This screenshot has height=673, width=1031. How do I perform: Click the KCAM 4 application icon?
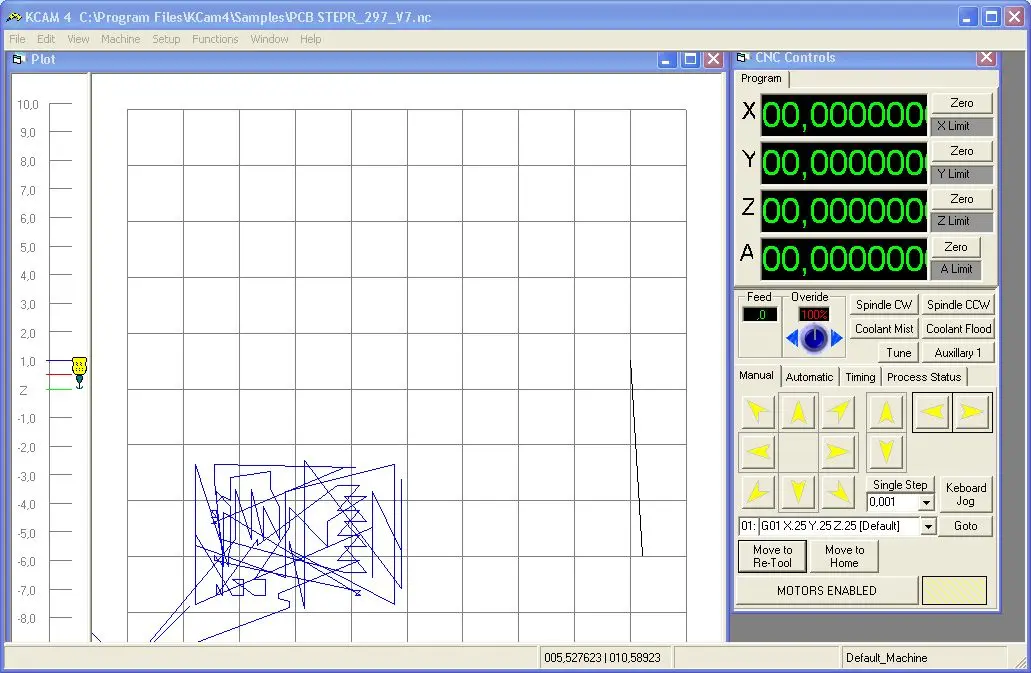(13, 17)
